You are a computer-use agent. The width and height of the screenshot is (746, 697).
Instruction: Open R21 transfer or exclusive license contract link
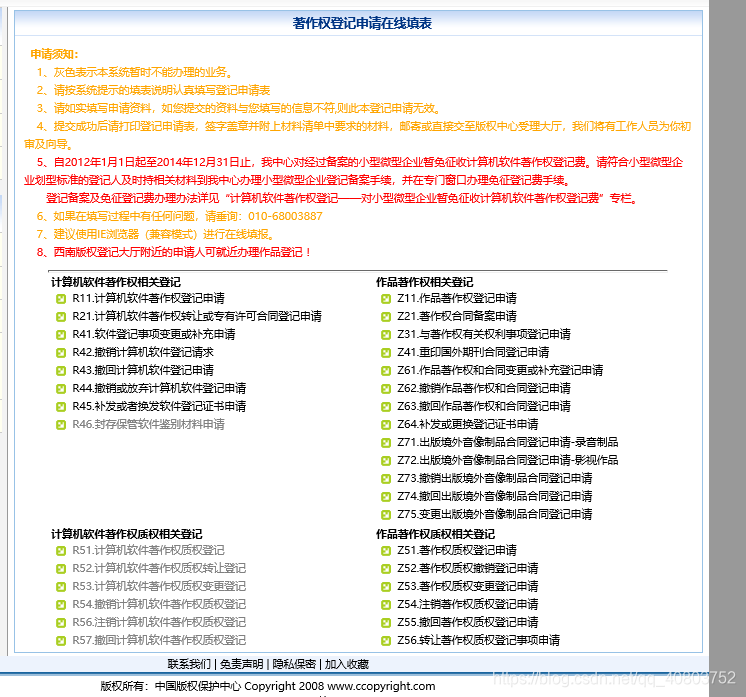coord(197,316)
